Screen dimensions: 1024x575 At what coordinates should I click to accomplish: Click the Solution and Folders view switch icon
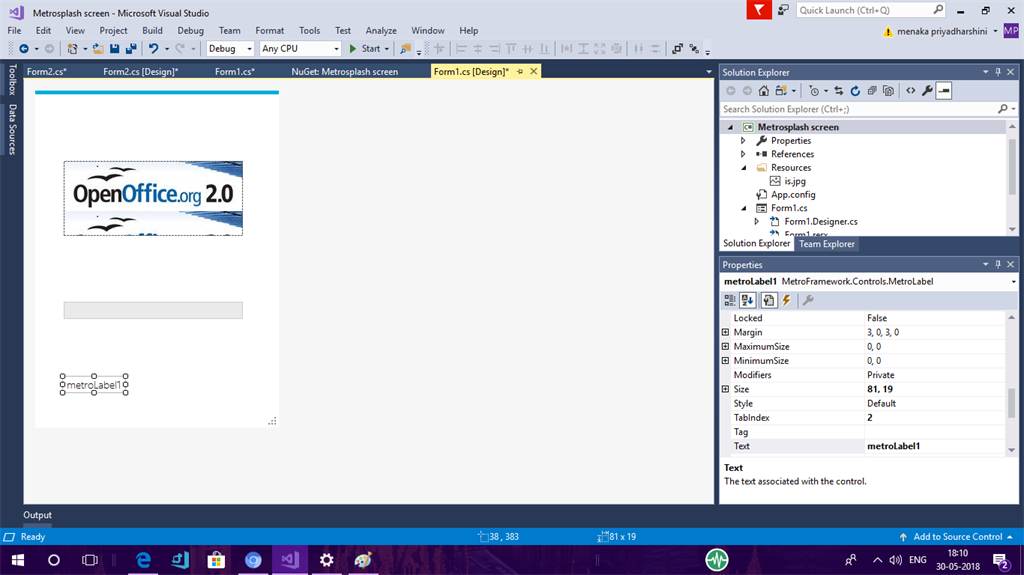point(781,91)
